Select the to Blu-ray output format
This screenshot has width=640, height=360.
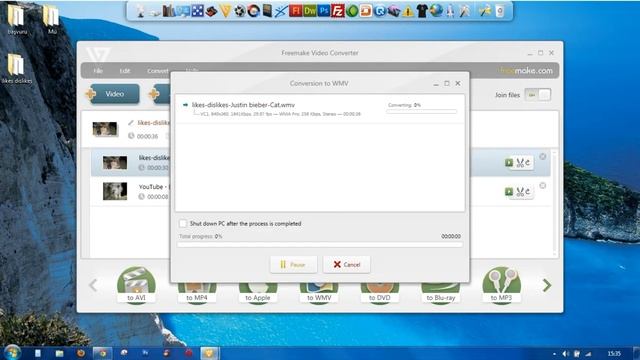tap(440, 292)
